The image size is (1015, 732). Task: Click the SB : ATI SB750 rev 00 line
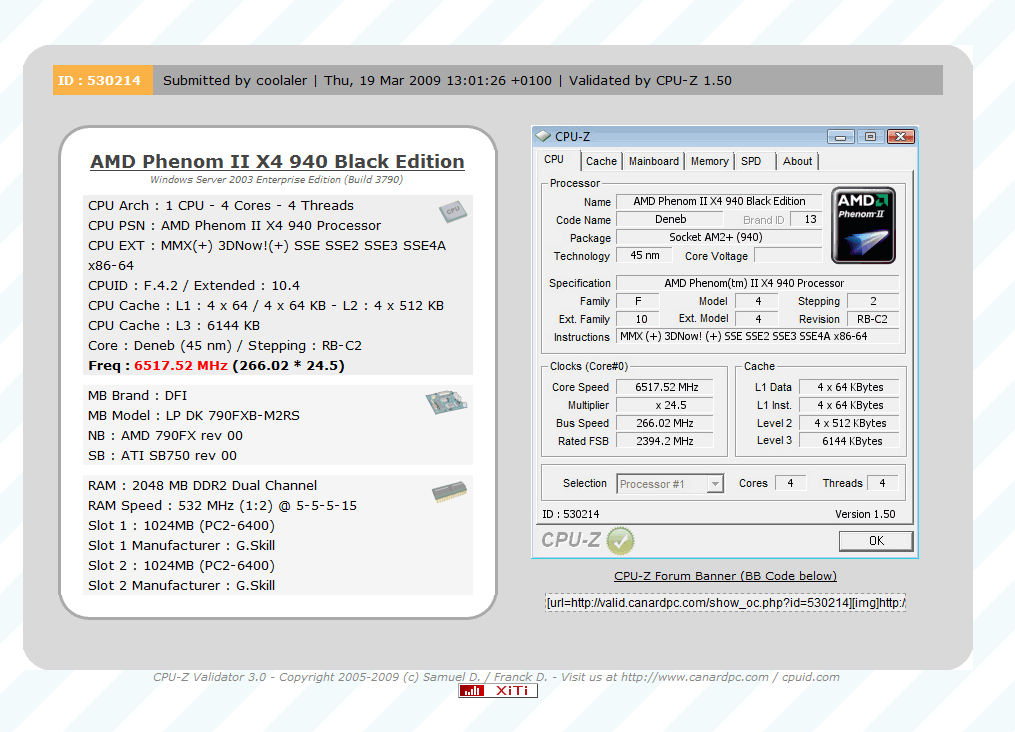click(x=162, y=456)
